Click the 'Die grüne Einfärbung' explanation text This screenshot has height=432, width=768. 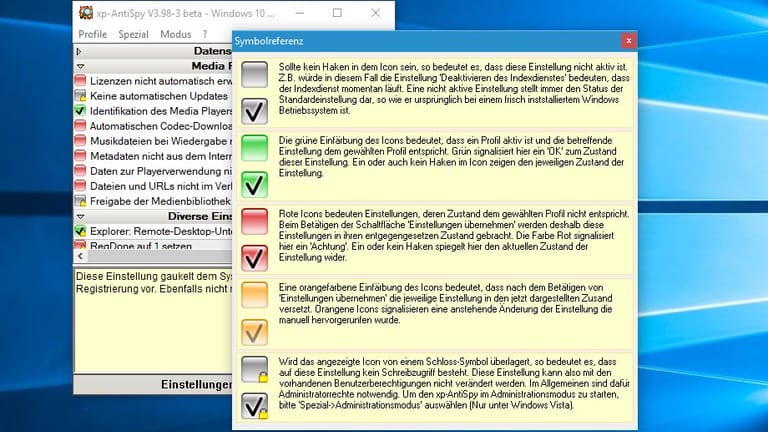451,157
